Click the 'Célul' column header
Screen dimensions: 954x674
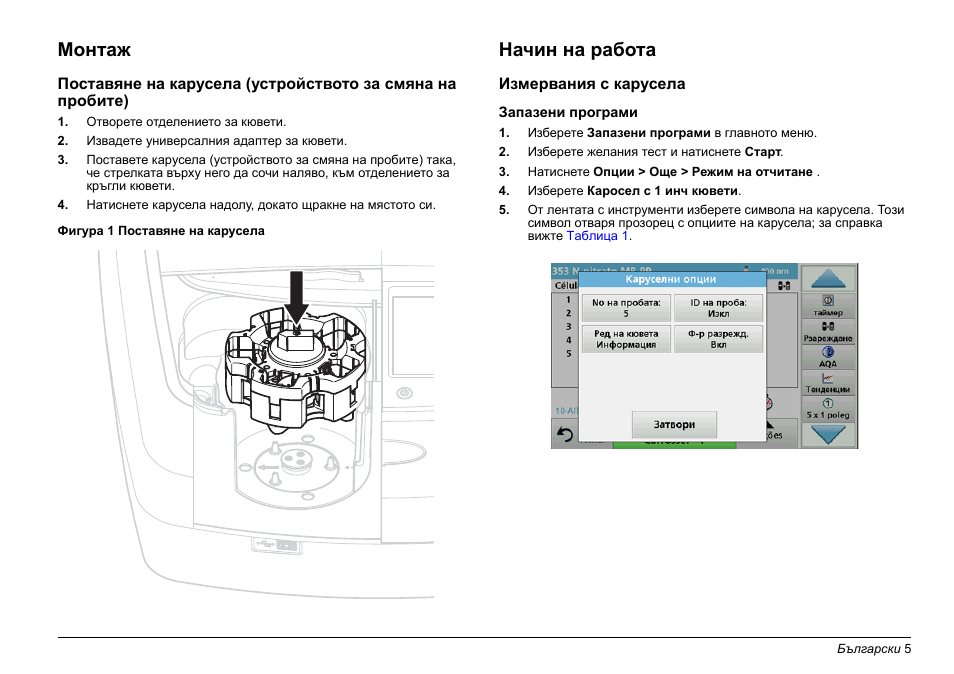566,285
